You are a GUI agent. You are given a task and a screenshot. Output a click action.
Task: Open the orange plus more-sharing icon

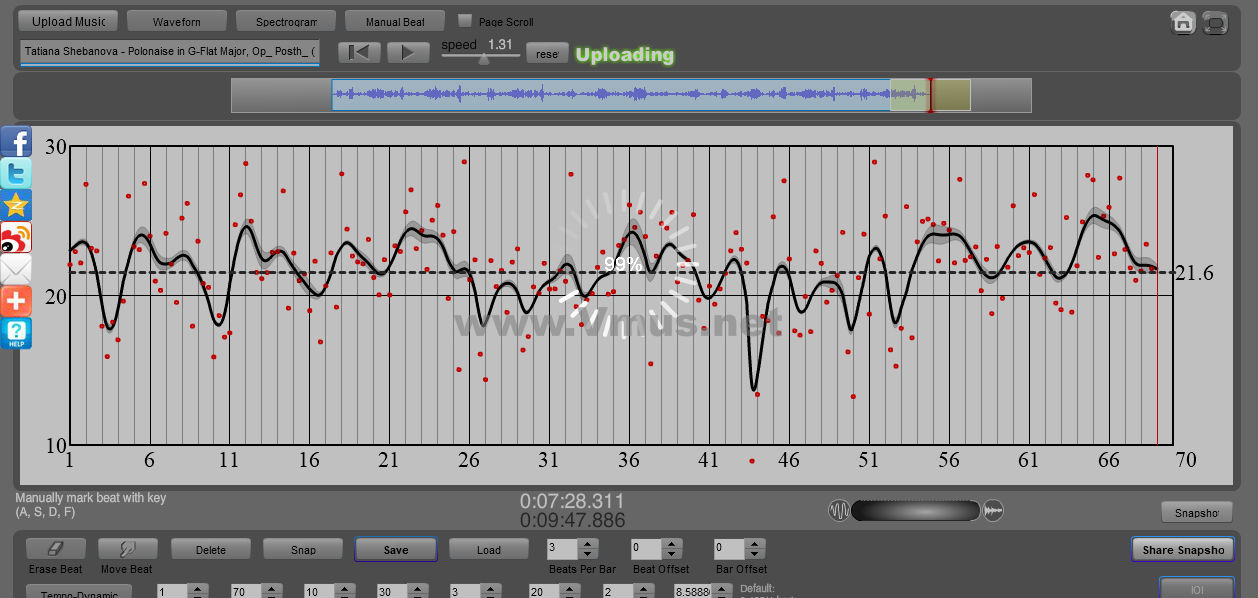16,301
